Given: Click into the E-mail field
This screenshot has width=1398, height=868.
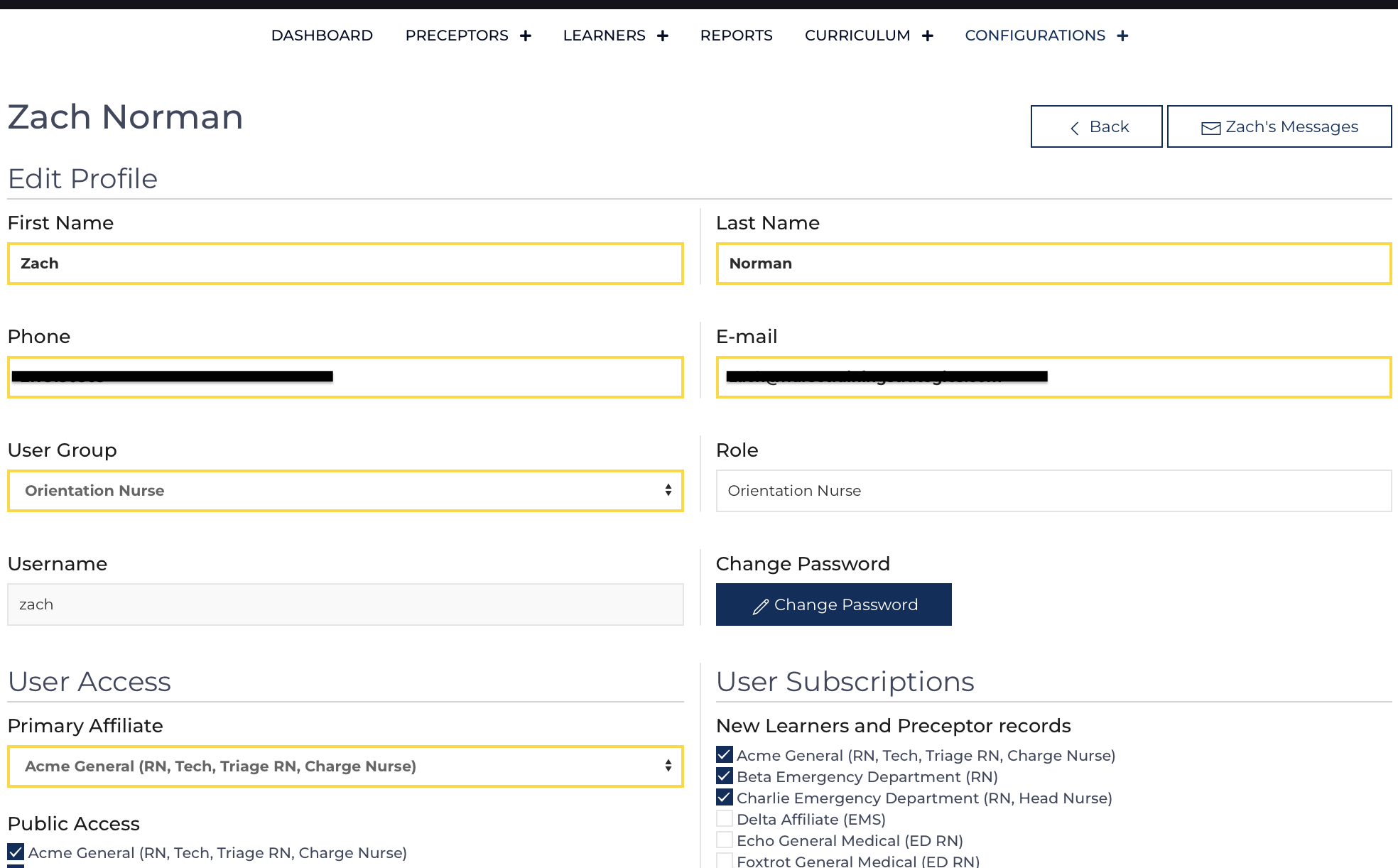Looking at the screenshot, I should 1053,377.
